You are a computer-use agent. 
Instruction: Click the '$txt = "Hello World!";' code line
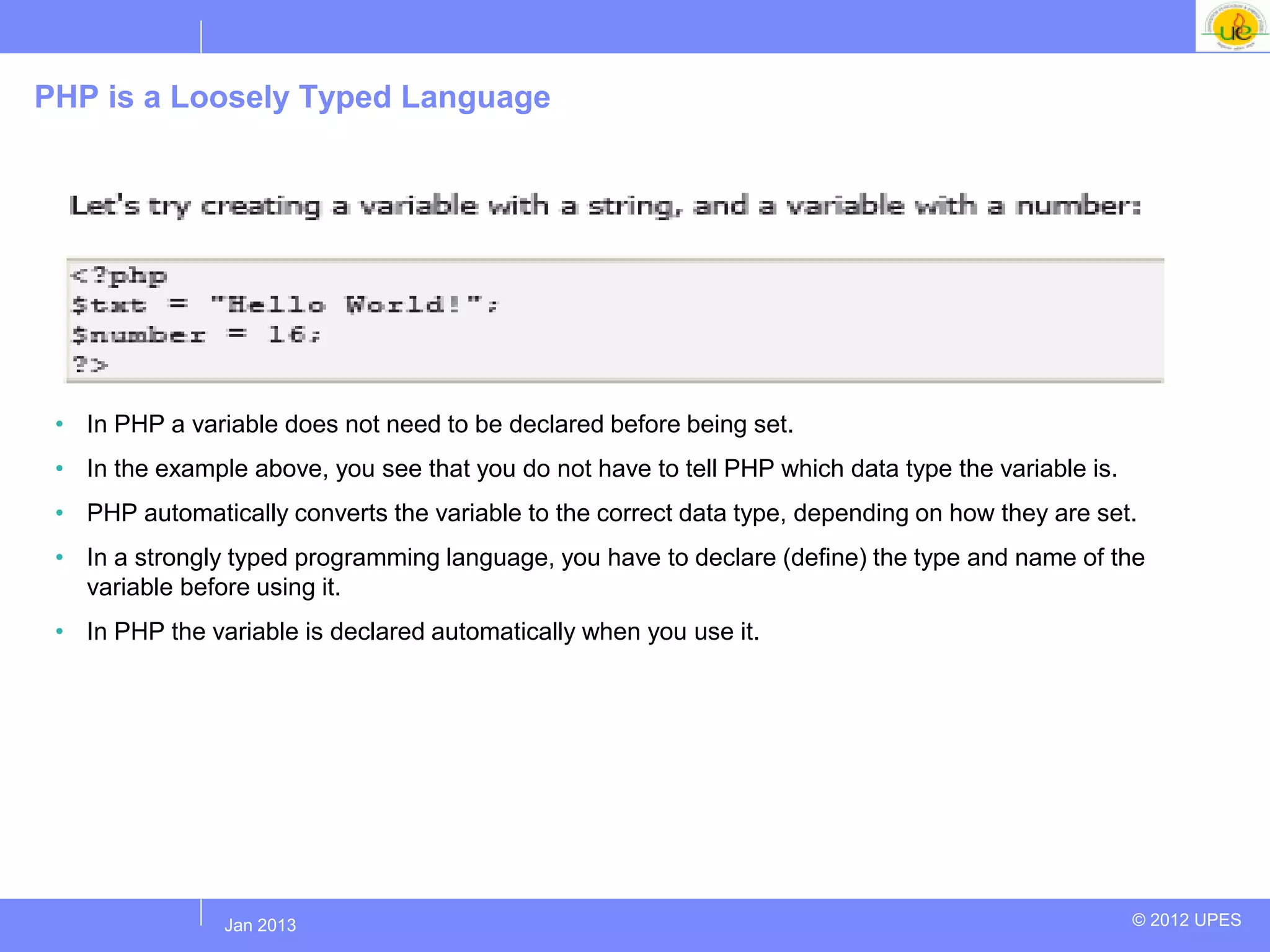point(285,305)
